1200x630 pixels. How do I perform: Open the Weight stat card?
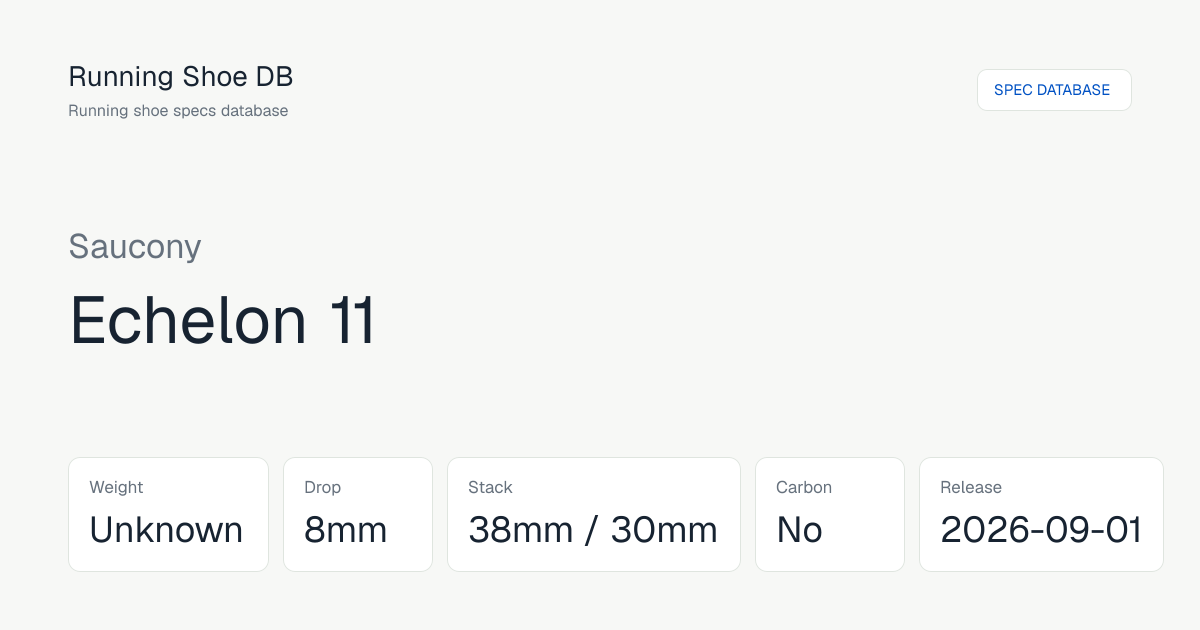click(x=168, y=514)
